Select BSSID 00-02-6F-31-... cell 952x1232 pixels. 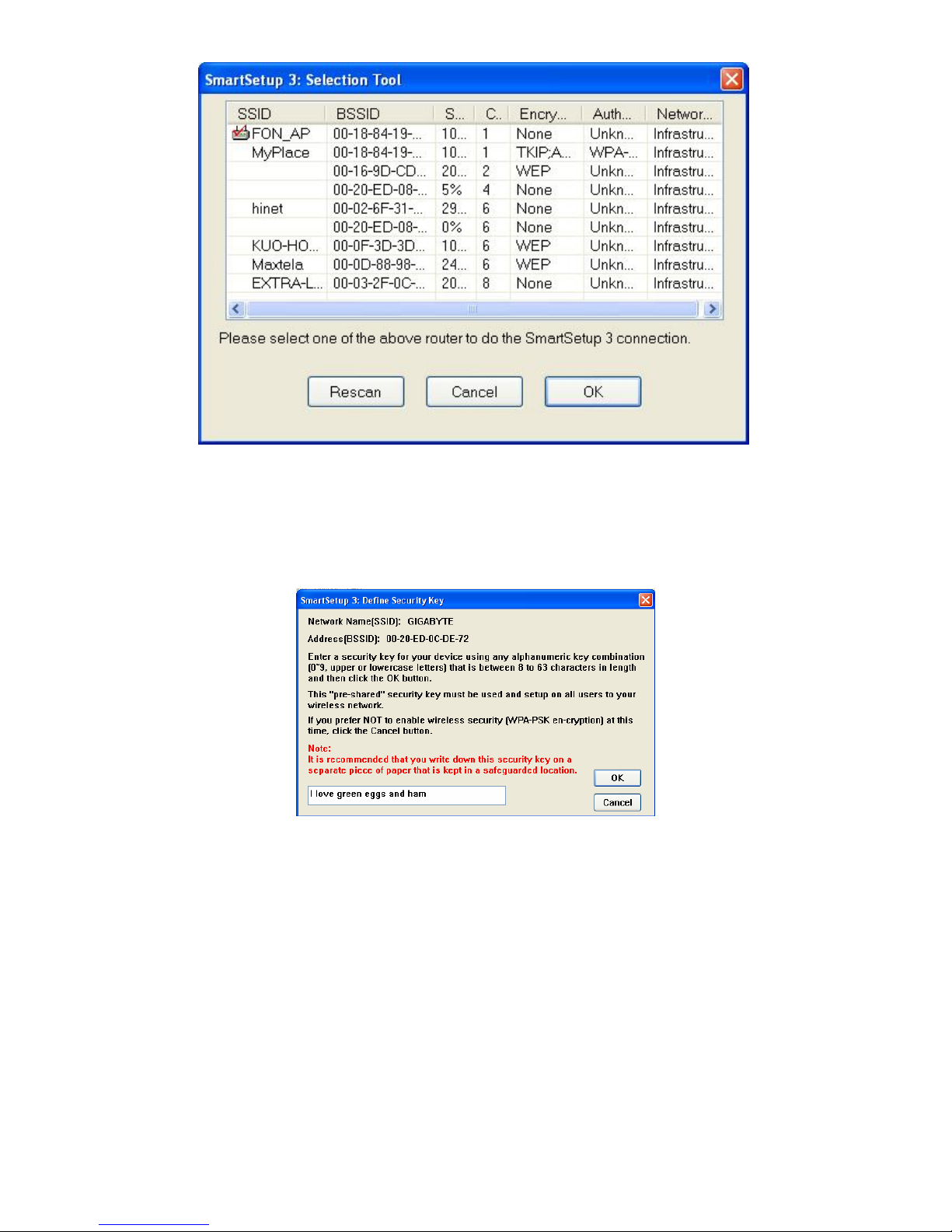(x=380, y=208)
